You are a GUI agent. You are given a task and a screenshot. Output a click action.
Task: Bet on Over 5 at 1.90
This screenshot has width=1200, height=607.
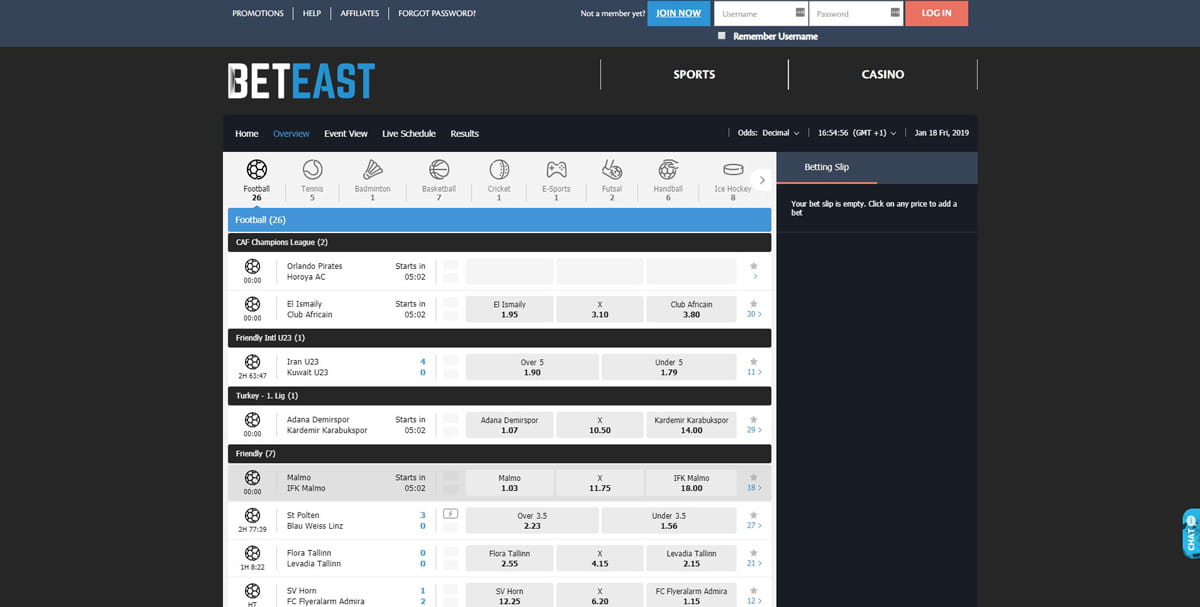click(532, 367)
